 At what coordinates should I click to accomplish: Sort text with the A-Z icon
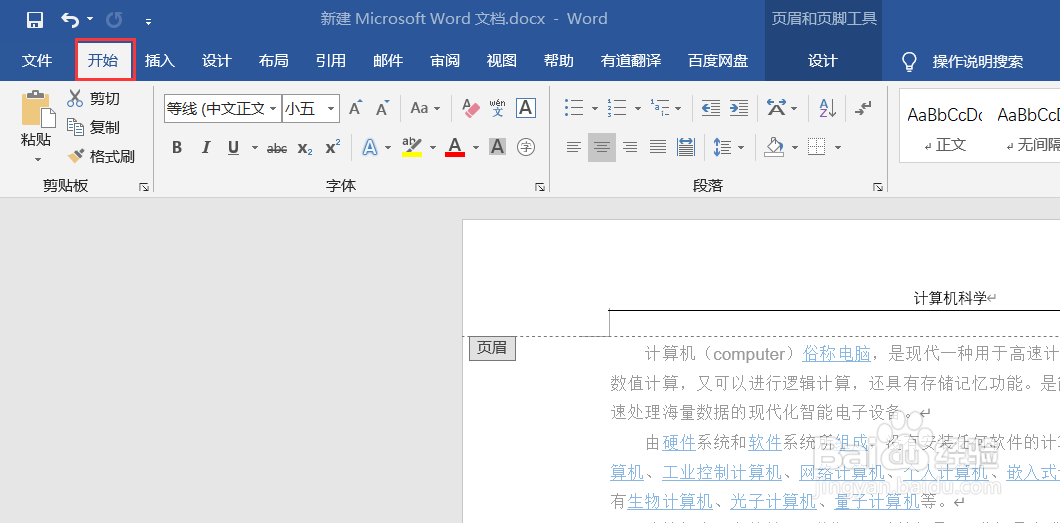(x=827, y=108)
